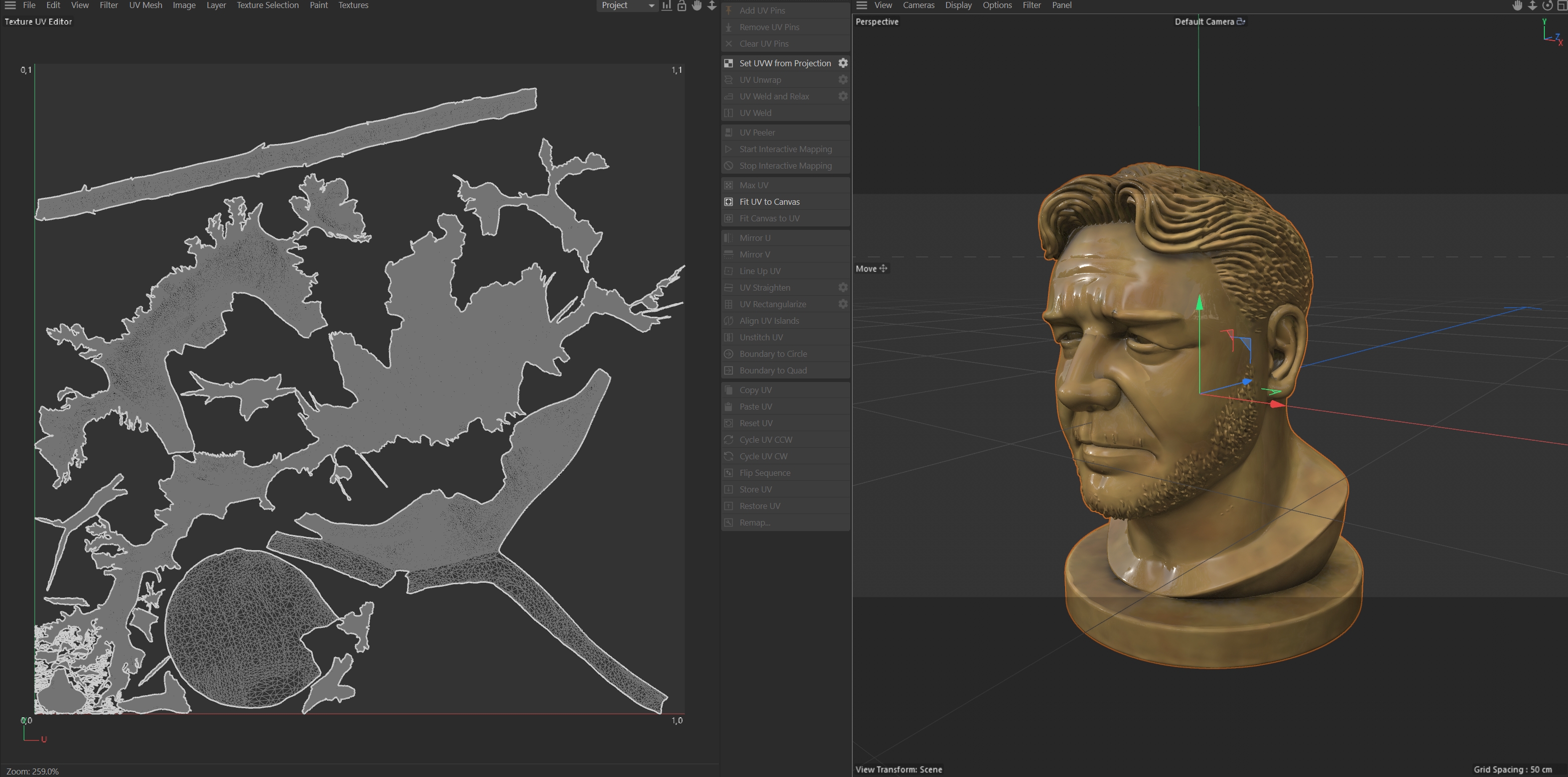Click the bar chart icon beside Project dropdown
Viewport: 1568px width, 777px height.
tap(667, 6)
